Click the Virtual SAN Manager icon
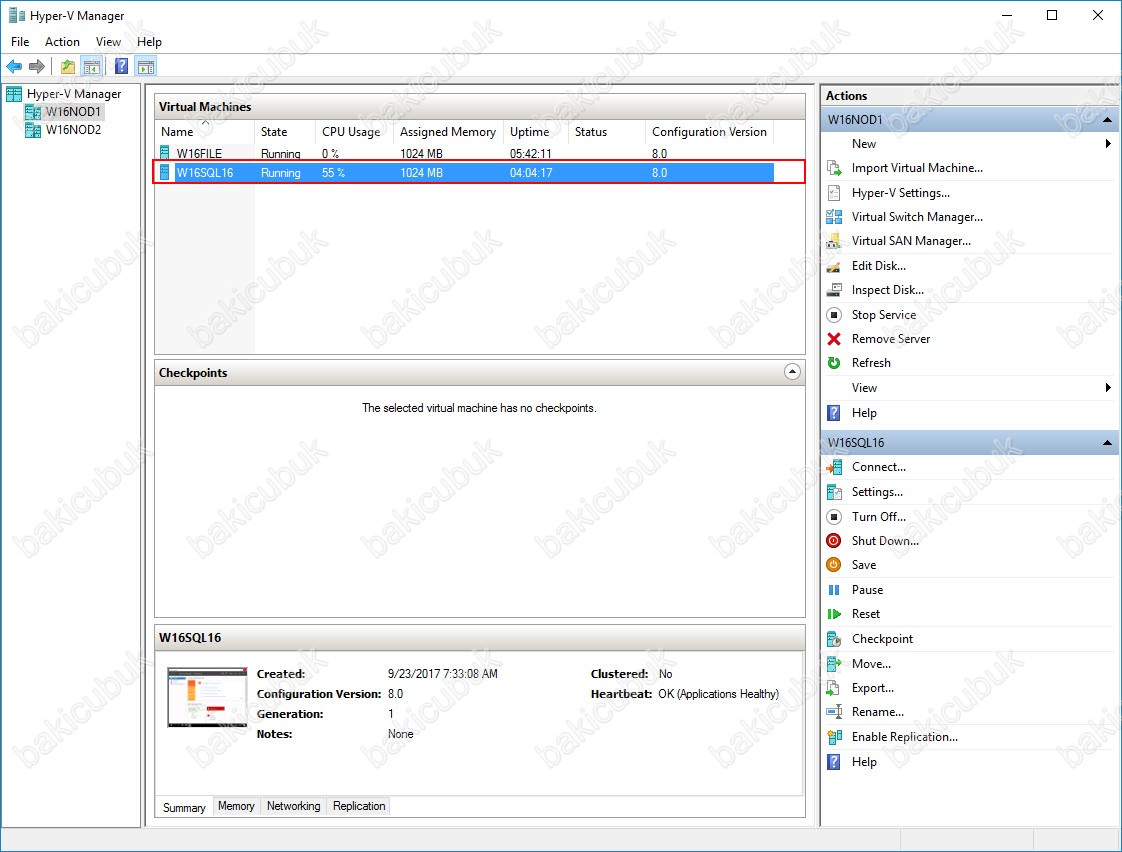The width and height of the screenshot is (1122, 852). click(x=834, y=241)
